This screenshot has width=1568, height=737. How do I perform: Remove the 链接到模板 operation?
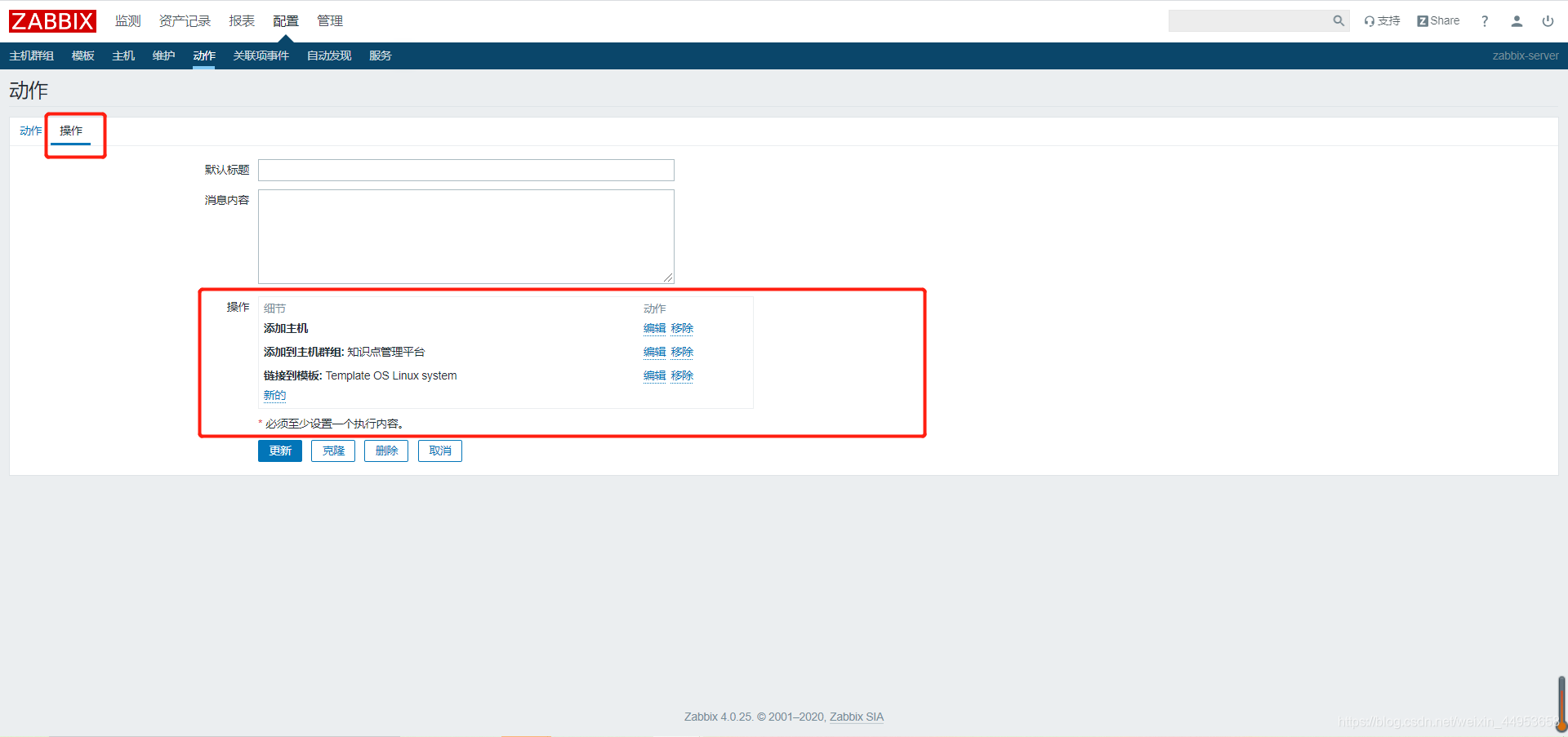coord(682,375)
